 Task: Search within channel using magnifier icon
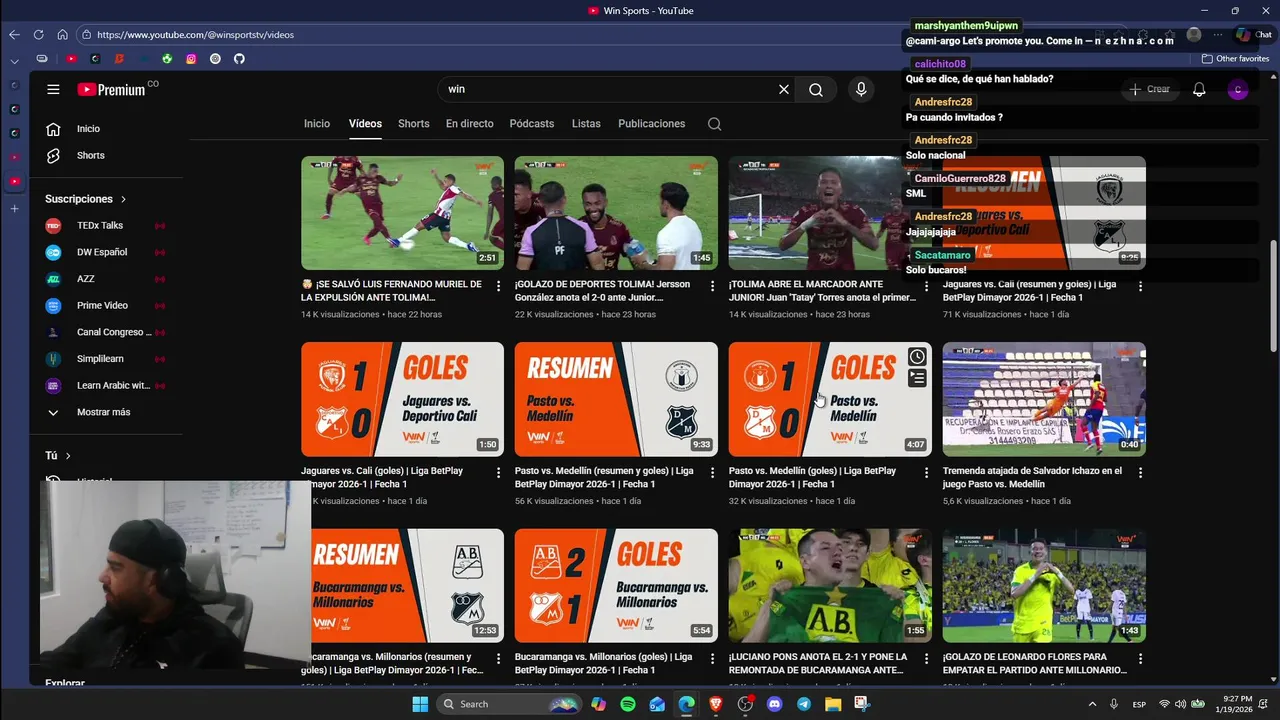pos(714,124)
